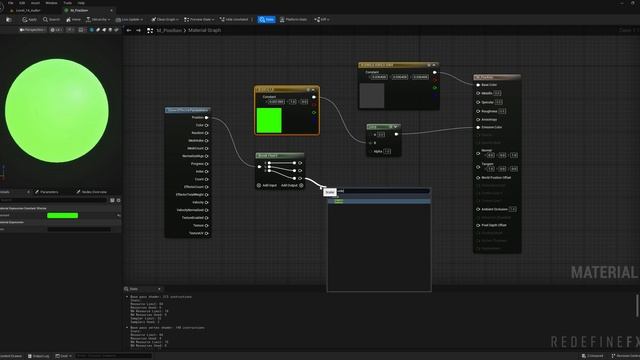Click Add Output on the Break node
The image size is (640, 360).
[x=292, y=185]
